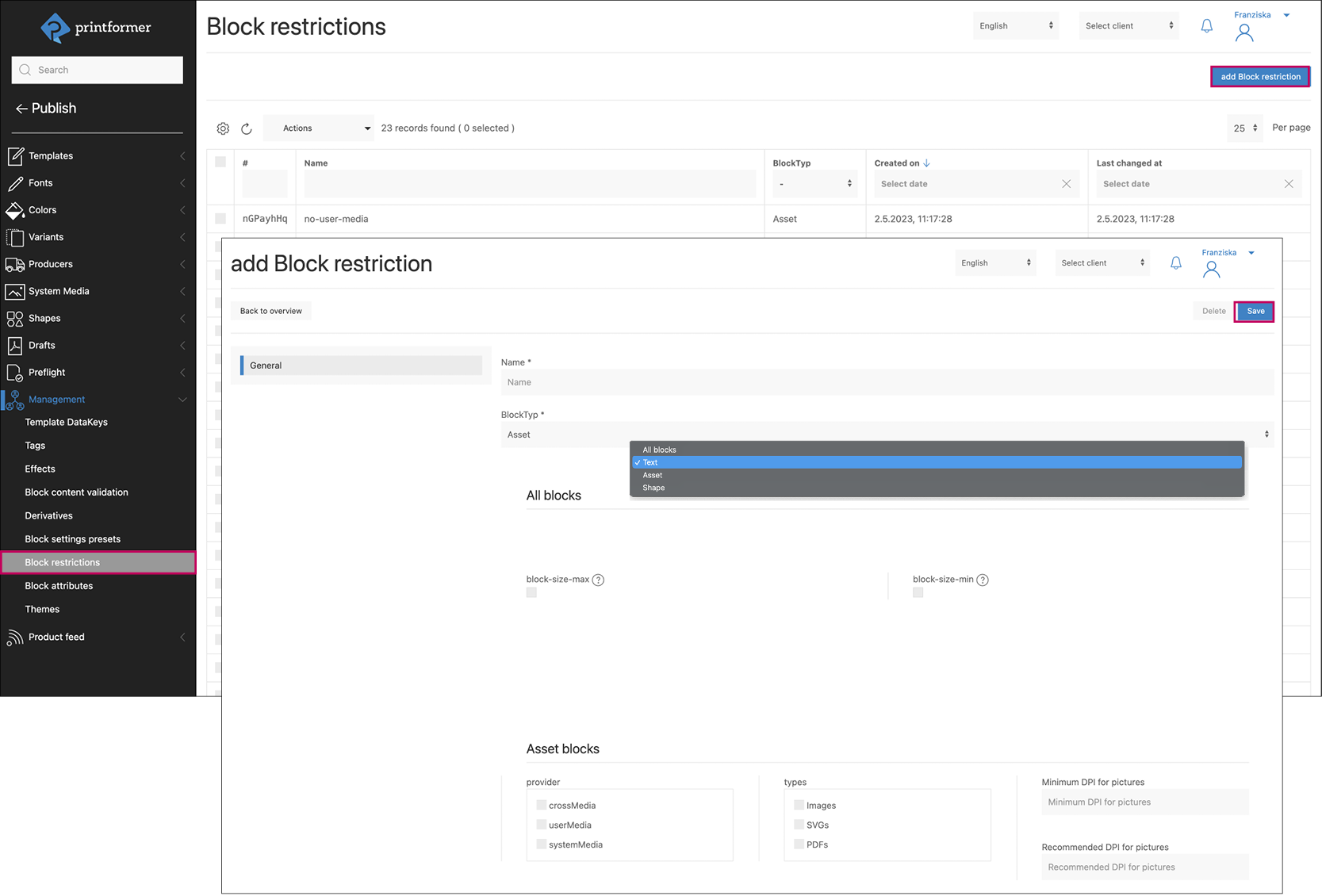Open notifications bell in top header

[x=1206, y=26]
